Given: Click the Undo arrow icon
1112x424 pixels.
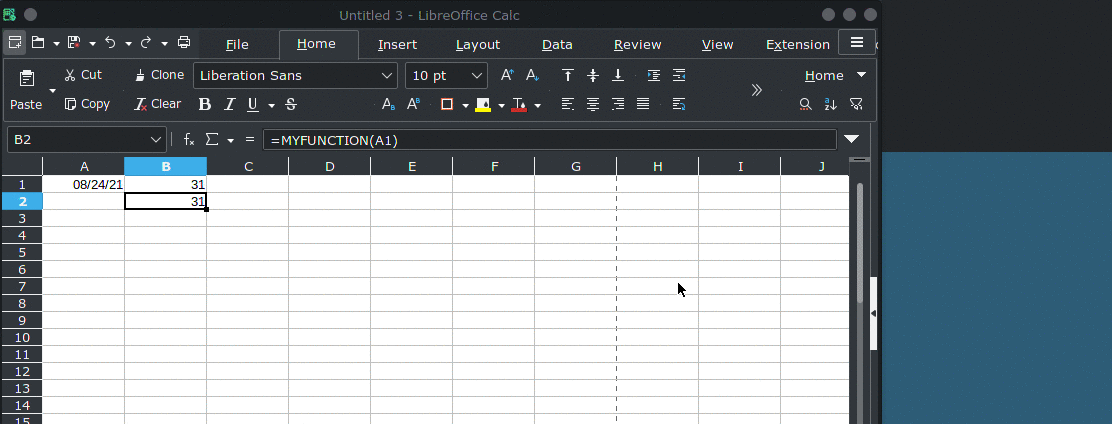Looking at the screenshot, I should (110, 43).
